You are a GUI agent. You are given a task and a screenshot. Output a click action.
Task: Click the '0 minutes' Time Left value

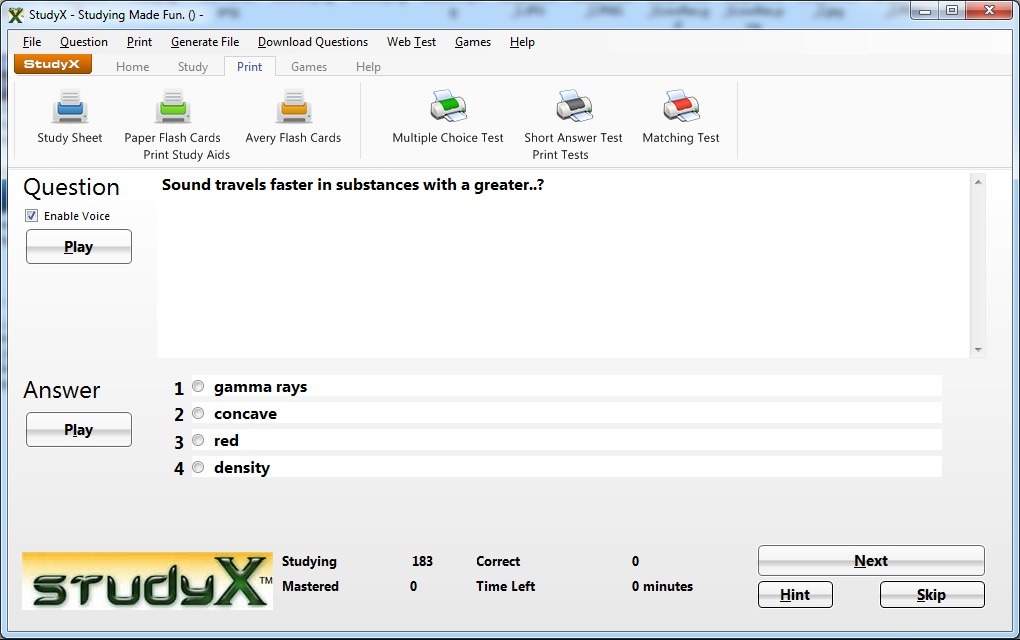(662, 586)
